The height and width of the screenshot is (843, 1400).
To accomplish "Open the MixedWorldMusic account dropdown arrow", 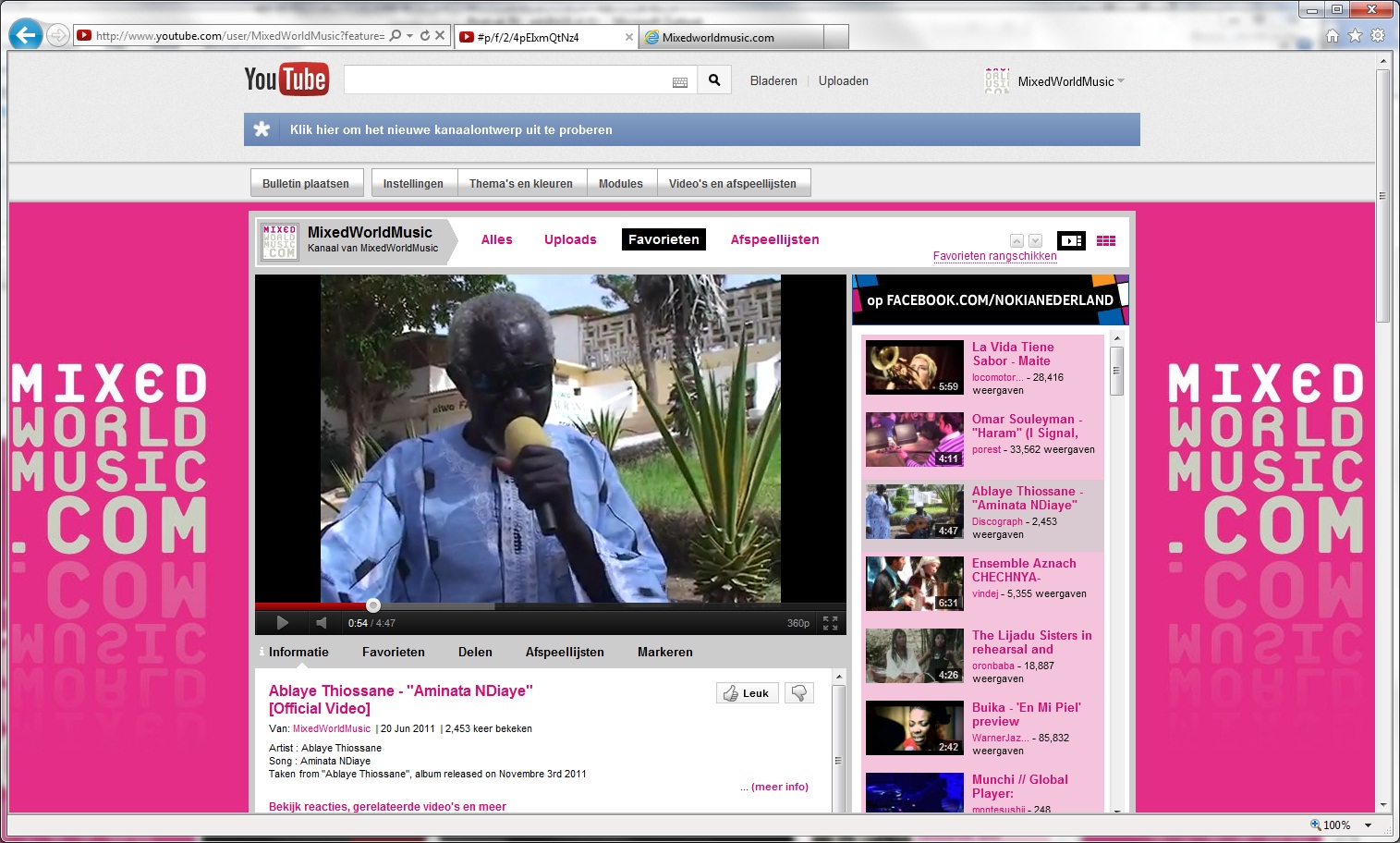I will click(x=1121, y=81).
